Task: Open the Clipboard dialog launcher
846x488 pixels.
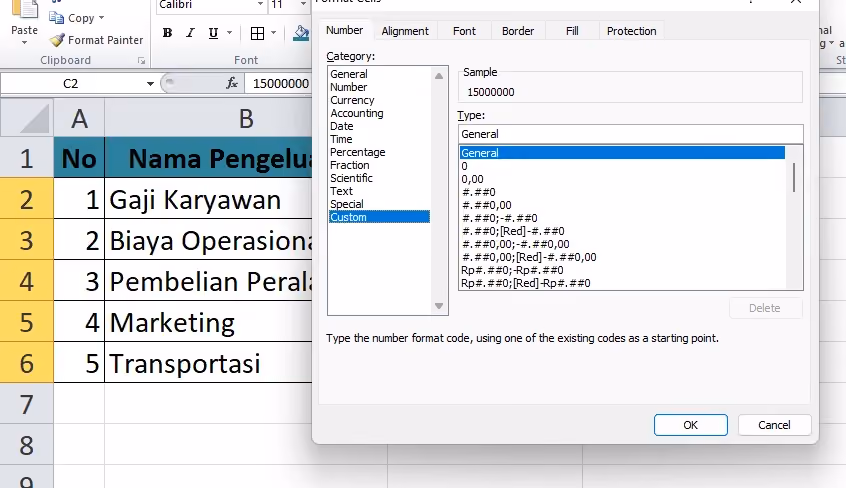Action: [141, 60]
